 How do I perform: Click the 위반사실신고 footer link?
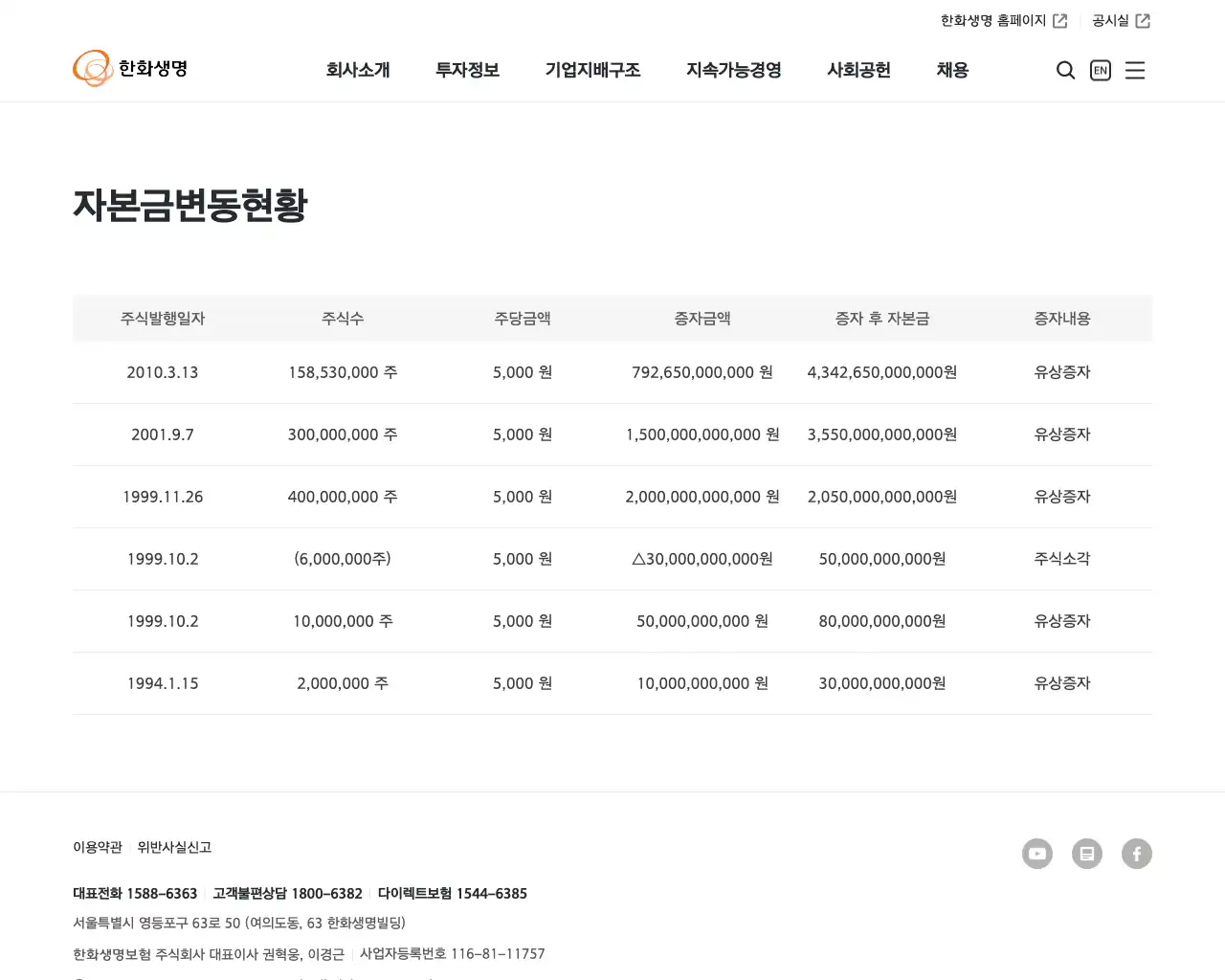pos(172,847)
